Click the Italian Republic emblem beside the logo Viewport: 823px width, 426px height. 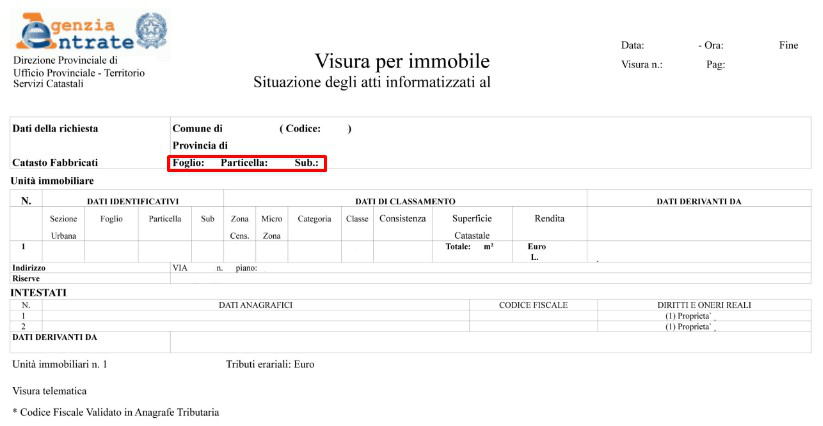point(151,30)
